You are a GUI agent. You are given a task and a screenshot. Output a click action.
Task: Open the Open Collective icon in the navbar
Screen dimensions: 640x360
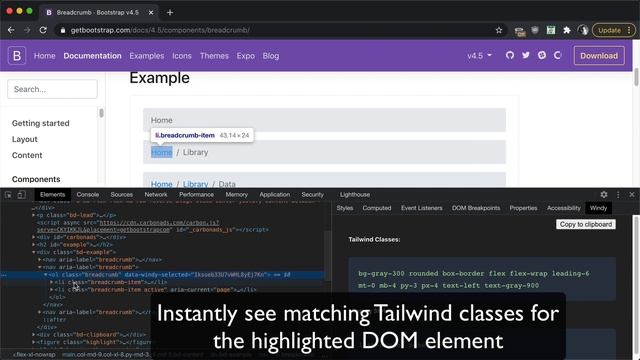click(558, 55)
